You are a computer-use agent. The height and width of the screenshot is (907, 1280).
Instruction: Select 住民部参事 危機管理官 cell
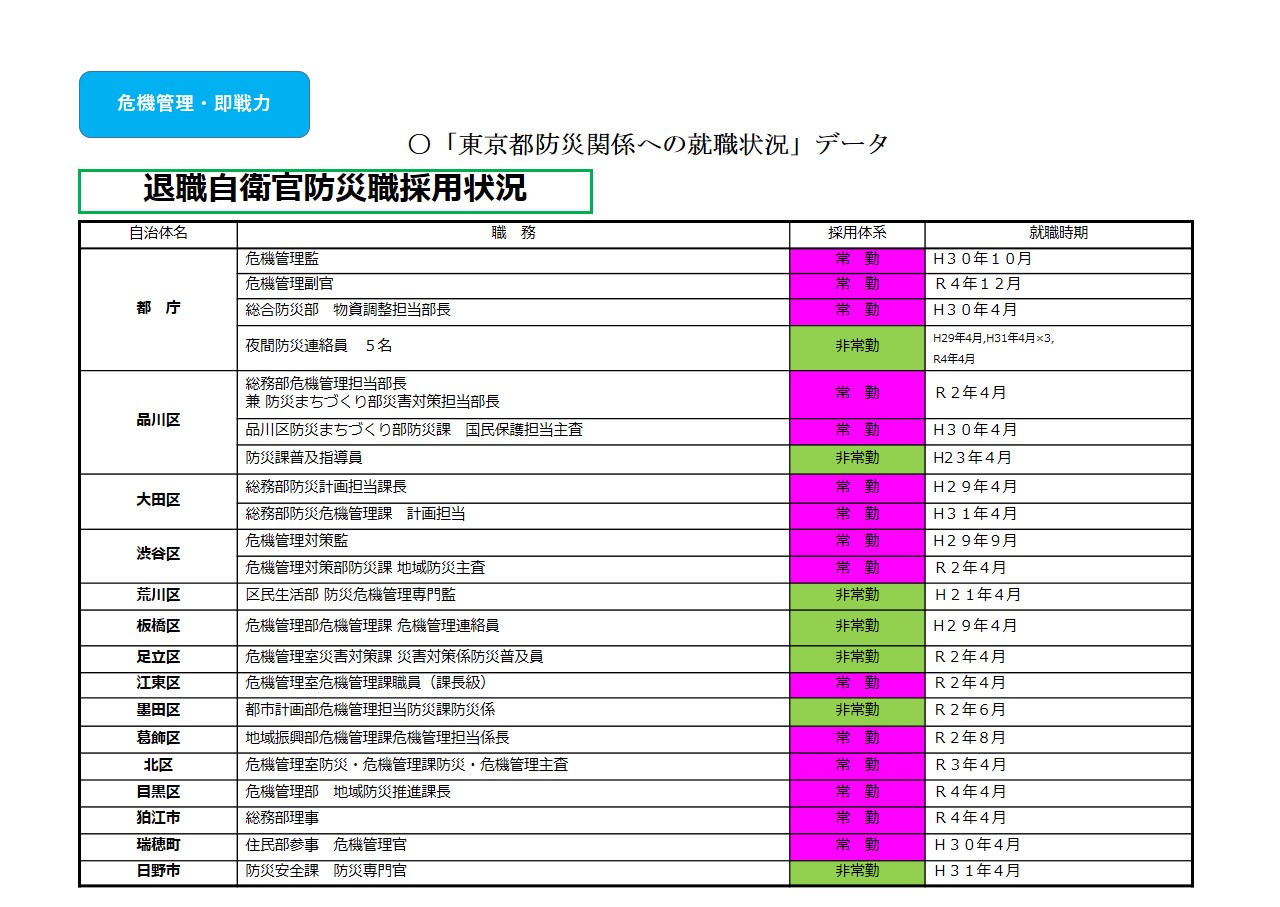514,847
